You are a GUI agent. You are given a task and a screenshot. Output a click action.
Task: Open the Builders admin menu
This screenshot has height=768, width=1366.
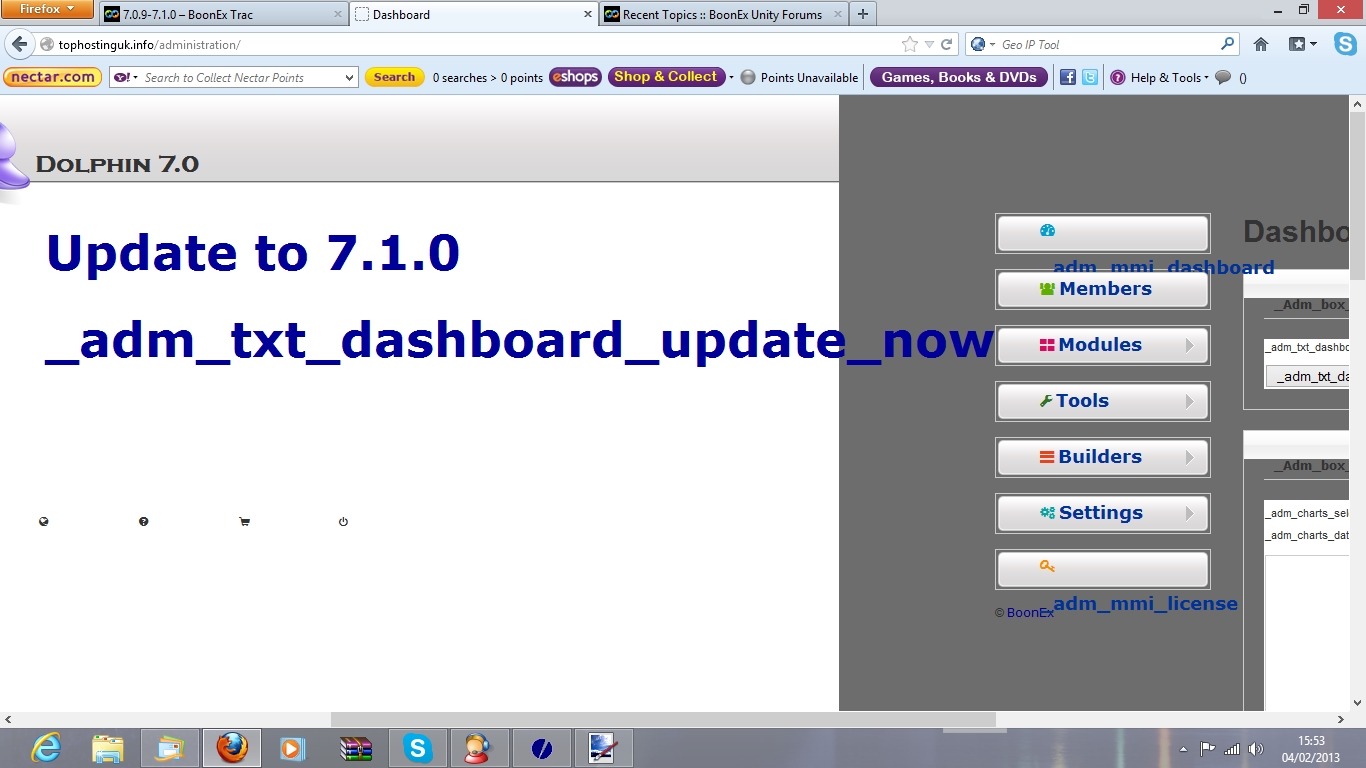tap(1102, 457)
